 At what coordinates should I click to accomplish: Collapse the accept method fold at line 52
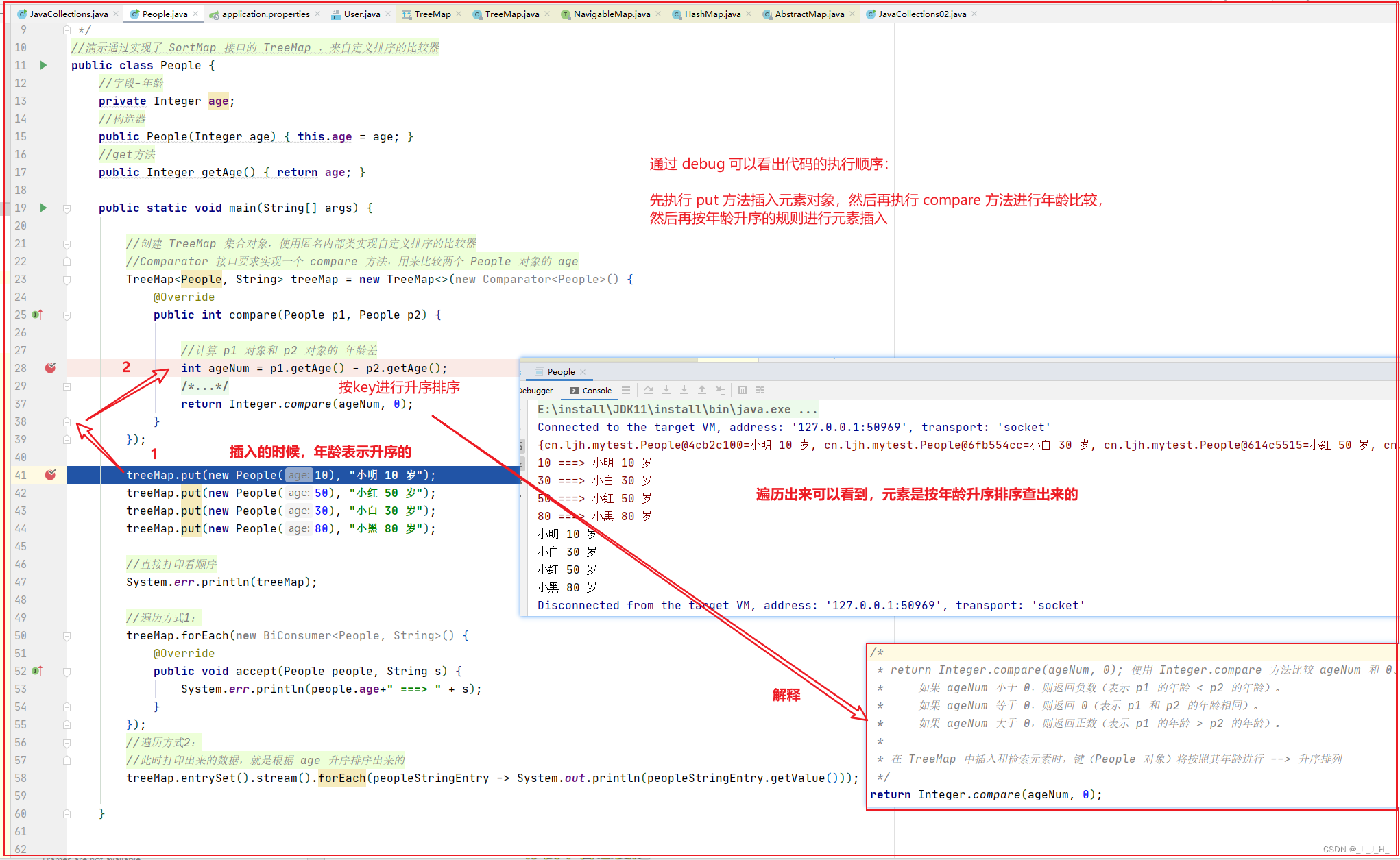[x=67, y=671]
